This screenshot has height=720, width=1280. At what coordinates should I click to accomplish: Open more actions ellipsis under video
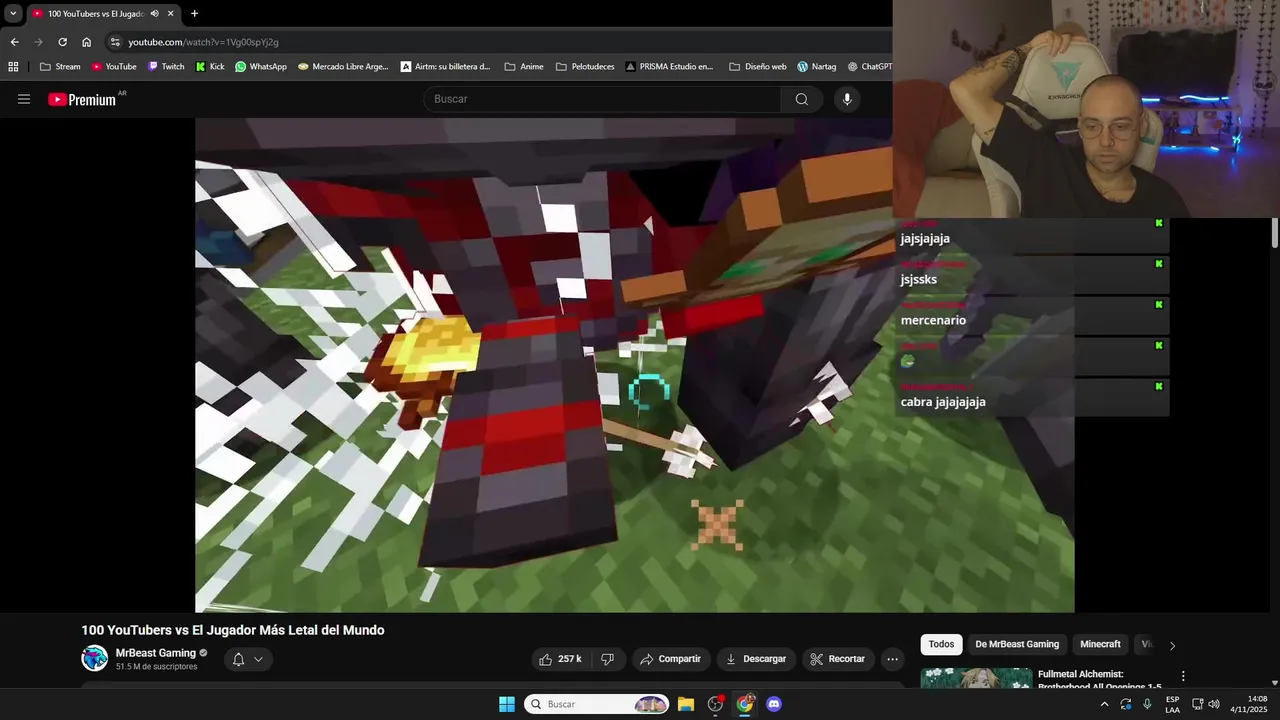[892, 659]
